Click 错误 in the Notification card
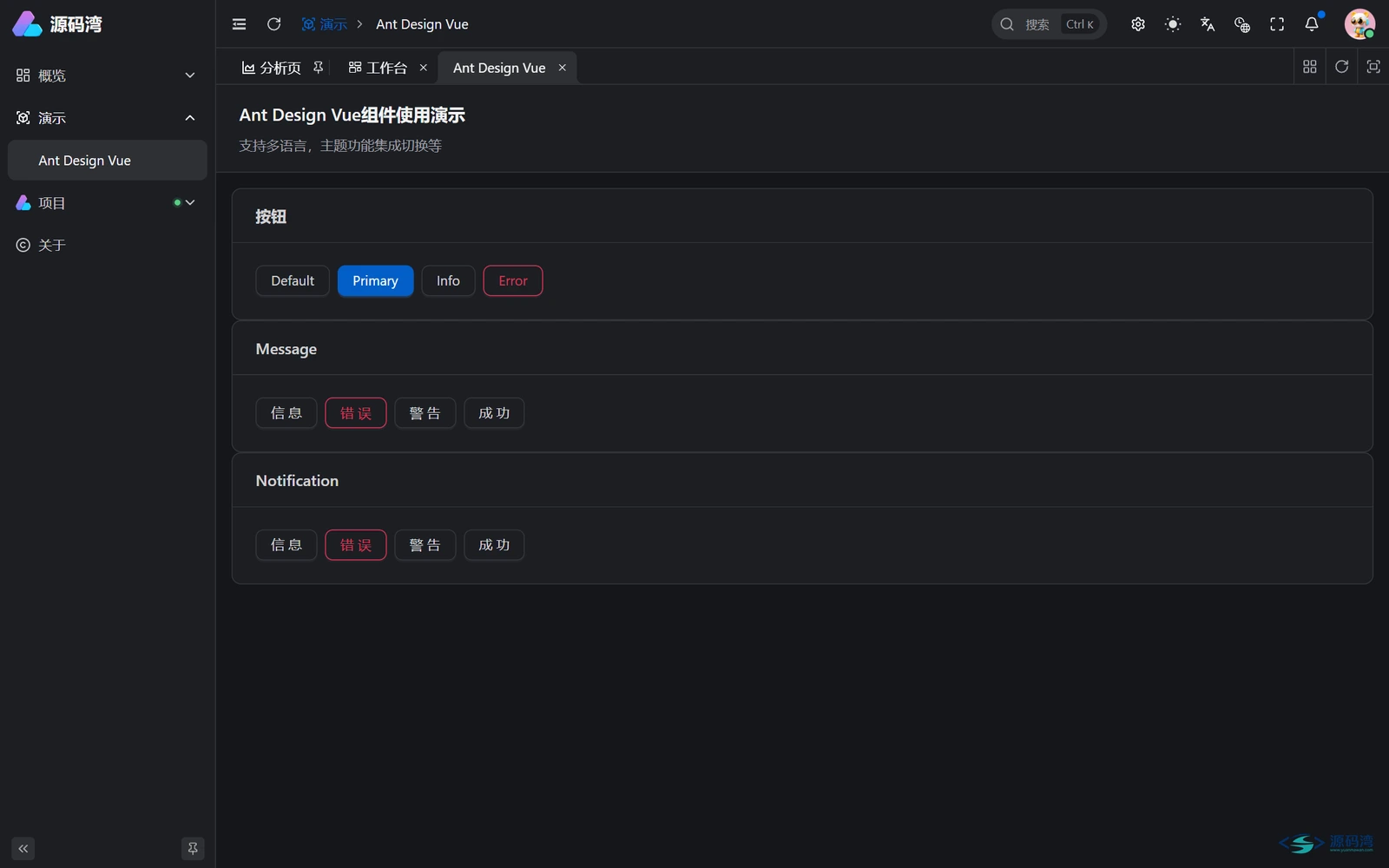Screen dimensions: 1389x868 [x=356, y=545]
